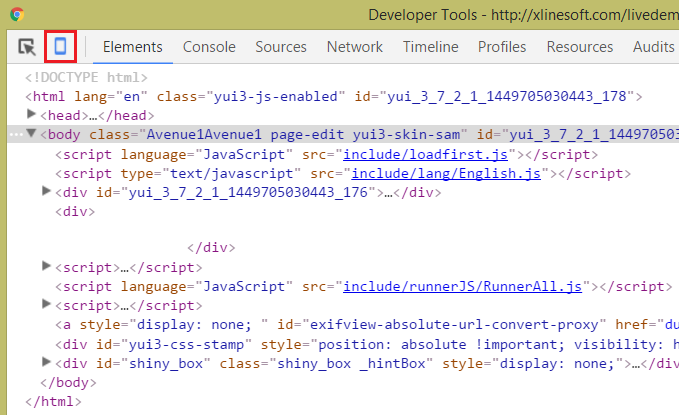Open the Console tab

(209, 47)
